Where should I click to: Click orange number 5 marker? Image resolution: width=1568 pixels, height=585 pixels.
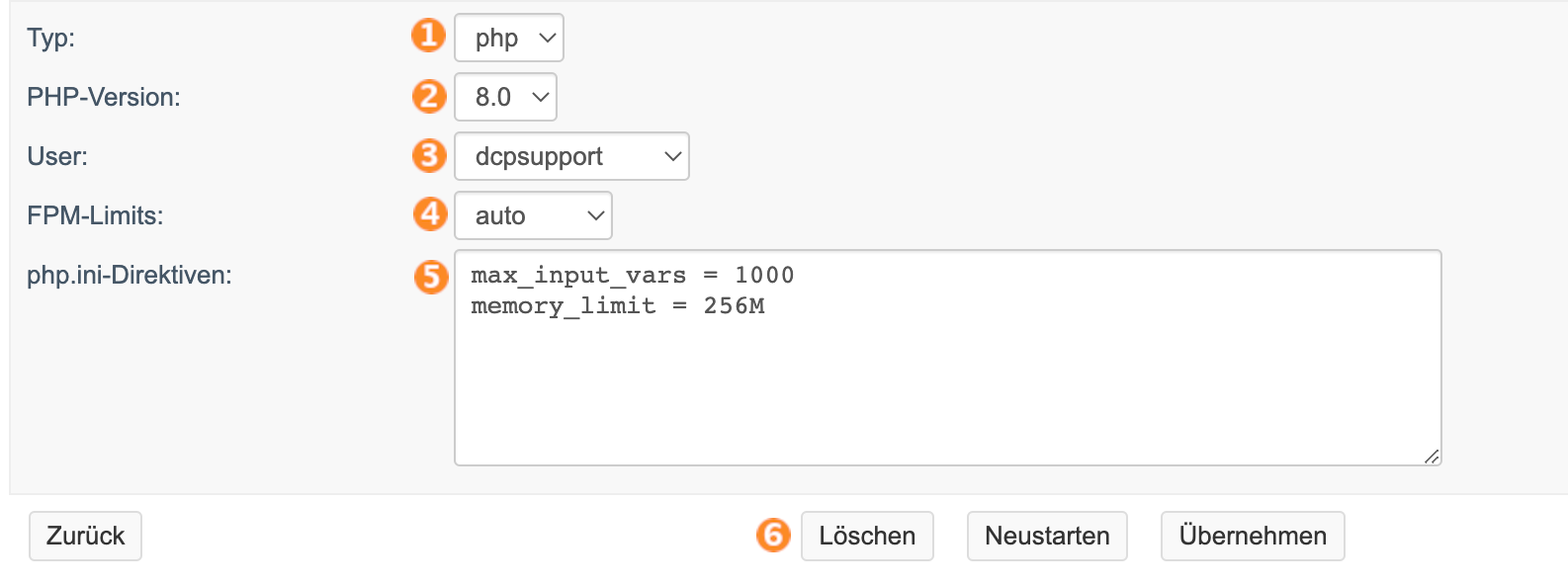click(431, 276)
